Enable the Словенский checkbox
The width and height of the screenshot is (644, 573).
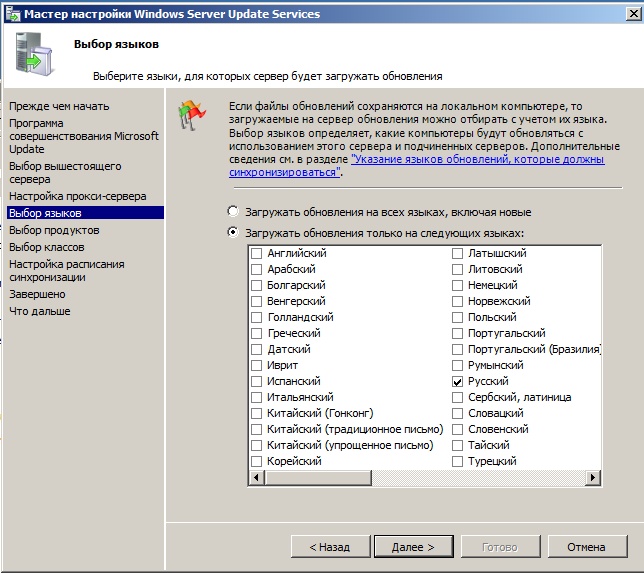(x=458, y=429)
